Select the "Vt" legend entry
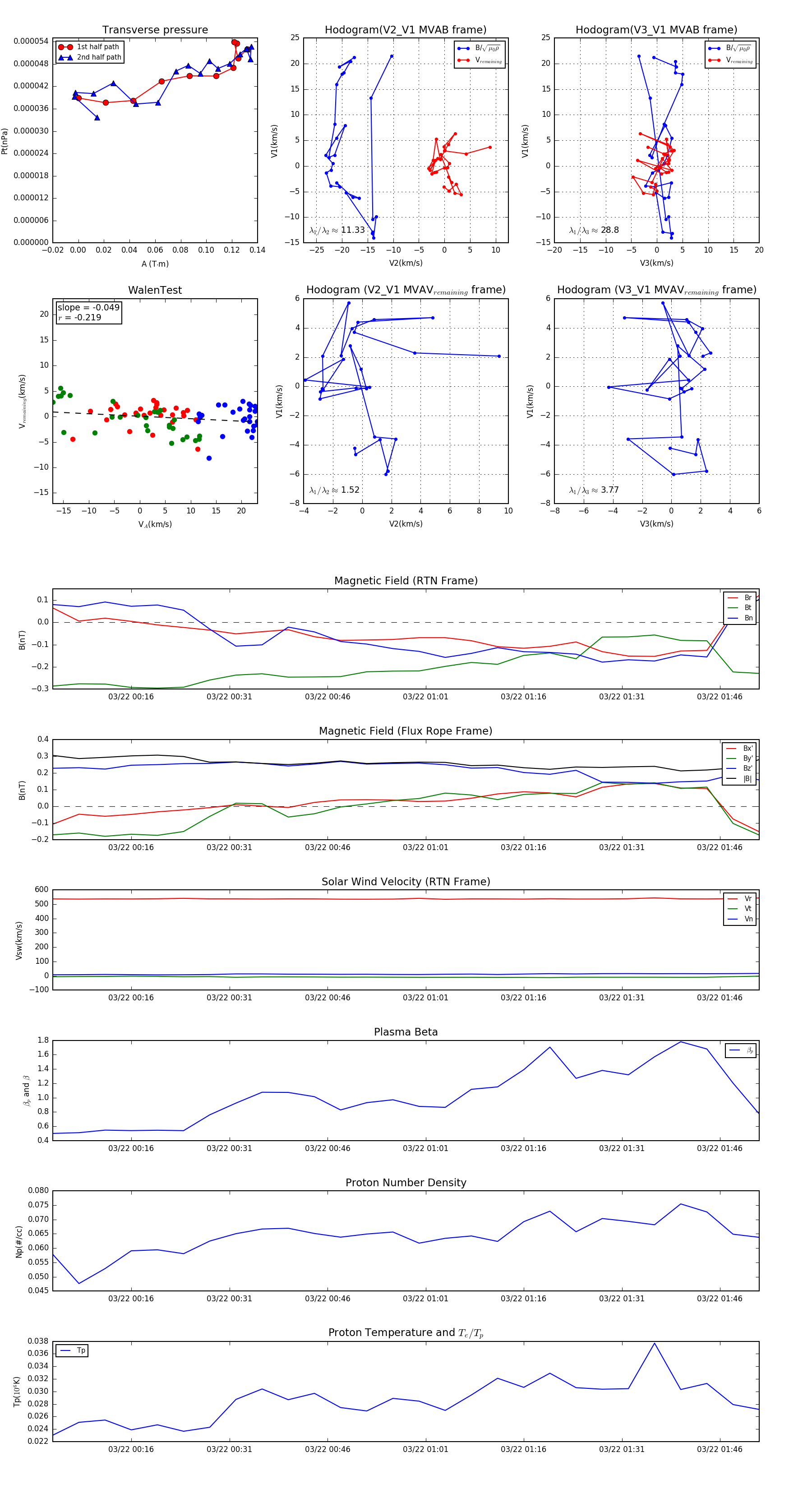Viewport: 812px width, 1489px height. click(x=740, y=909)
